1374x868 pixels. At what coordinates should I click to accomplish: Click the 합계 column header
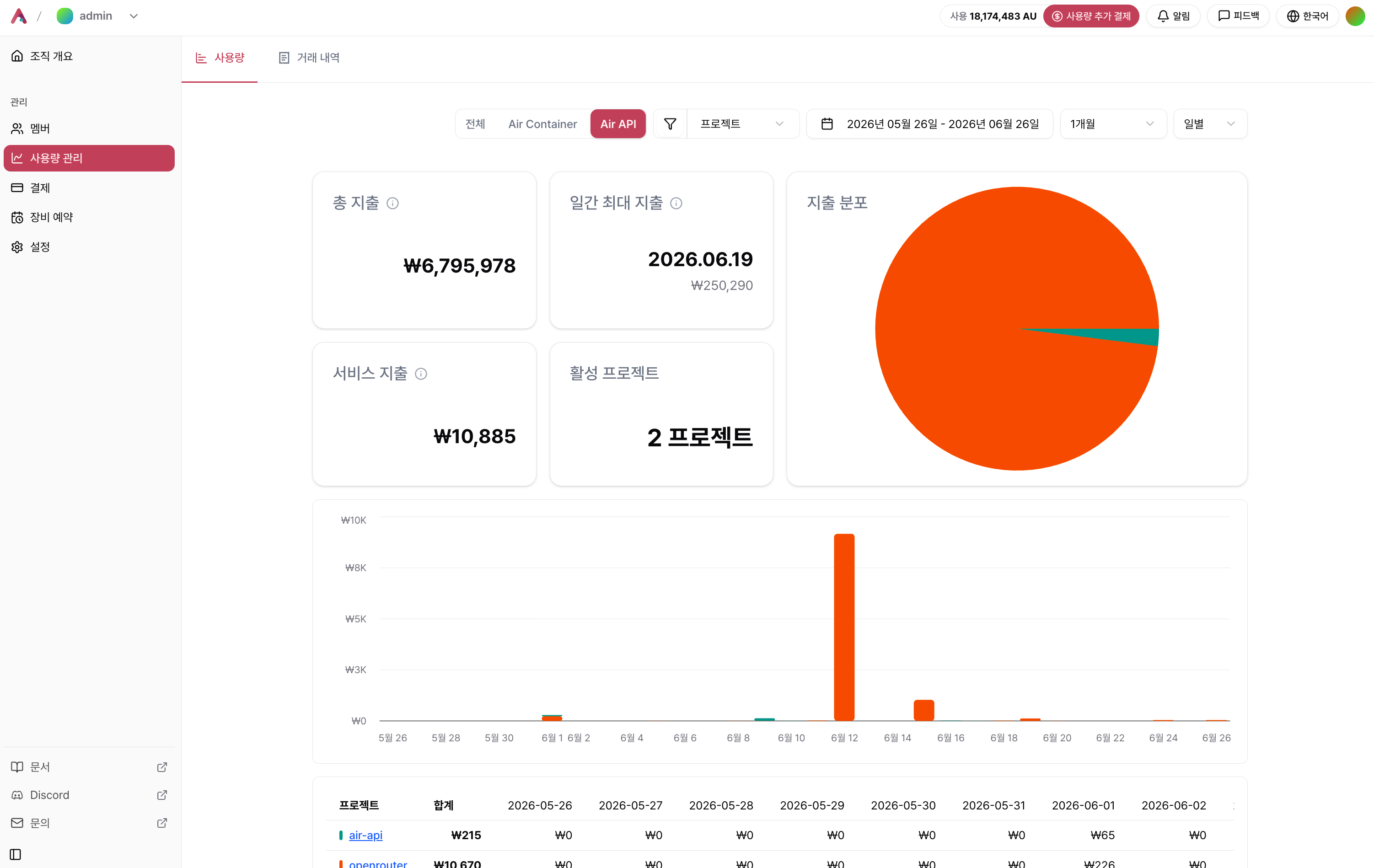tap(443, 805)
